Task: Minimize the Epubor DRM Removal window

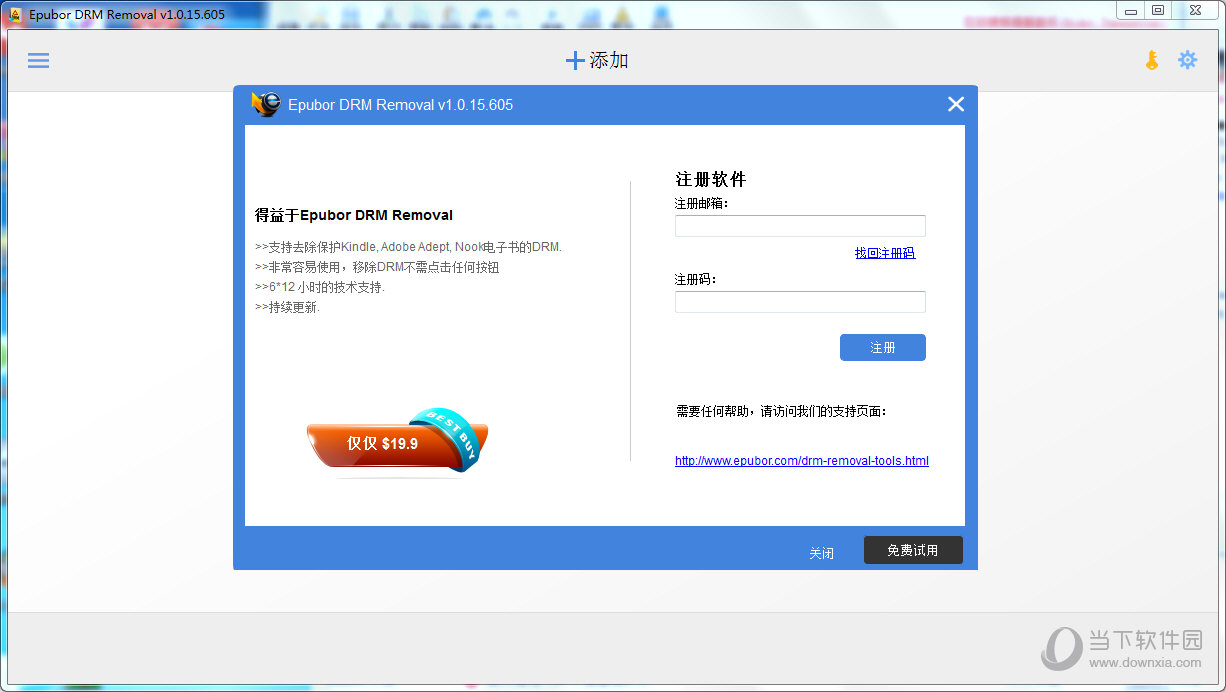Action: click(x=1130, y=10)
